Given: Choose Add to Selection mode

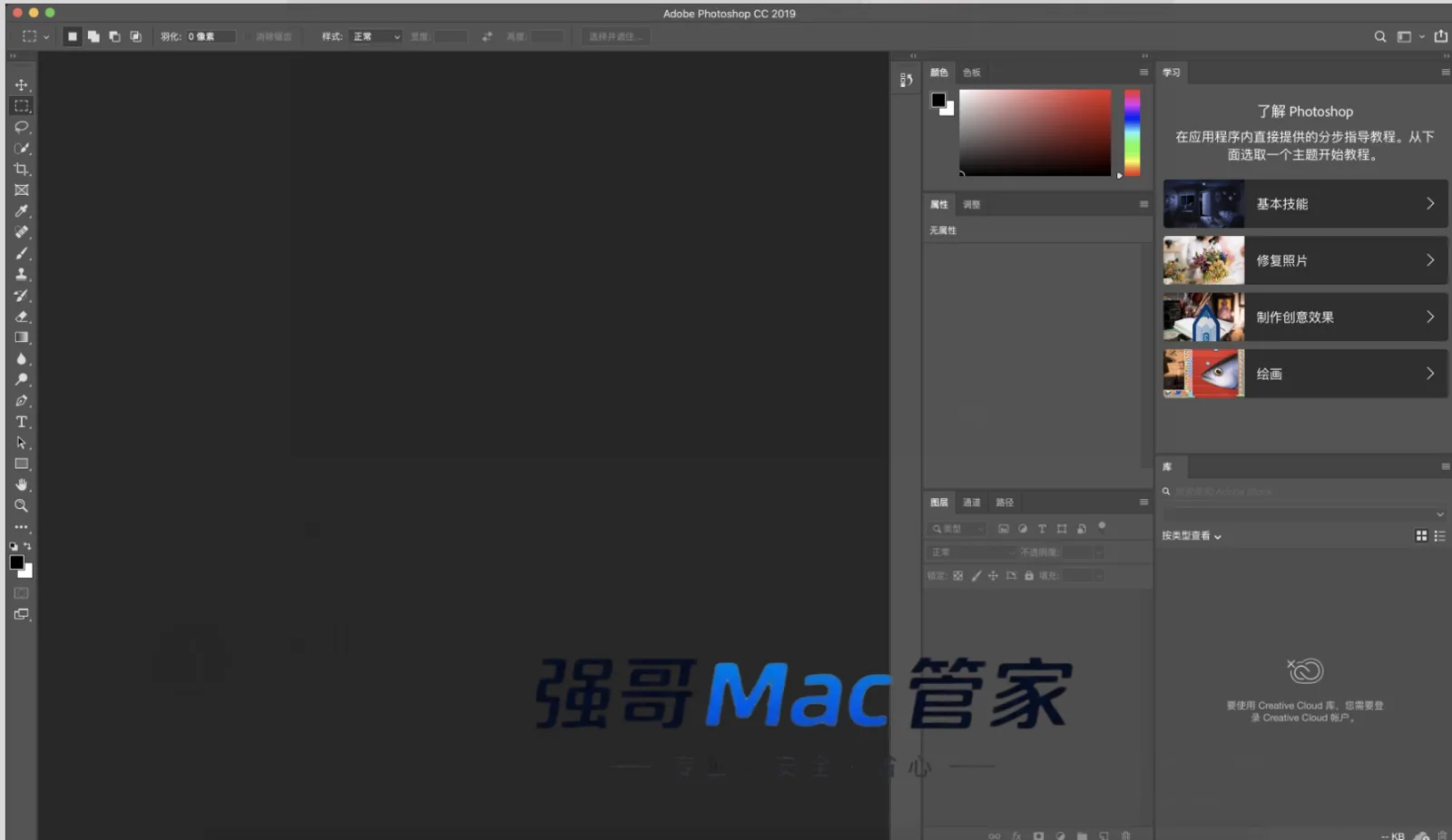Looking at the screenshot, I should coord(93,36).
